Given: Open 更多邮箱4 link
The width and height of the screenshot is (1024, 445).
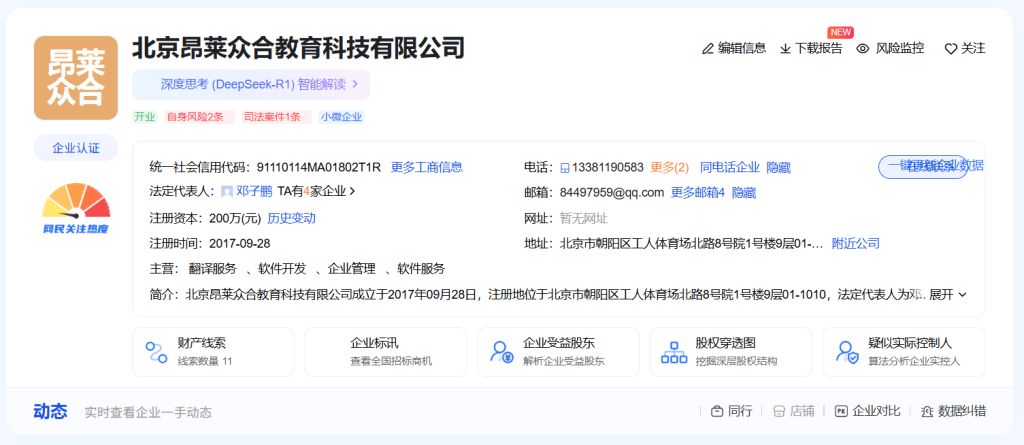Looking at the screenshot, I should [x=698, y=192].
